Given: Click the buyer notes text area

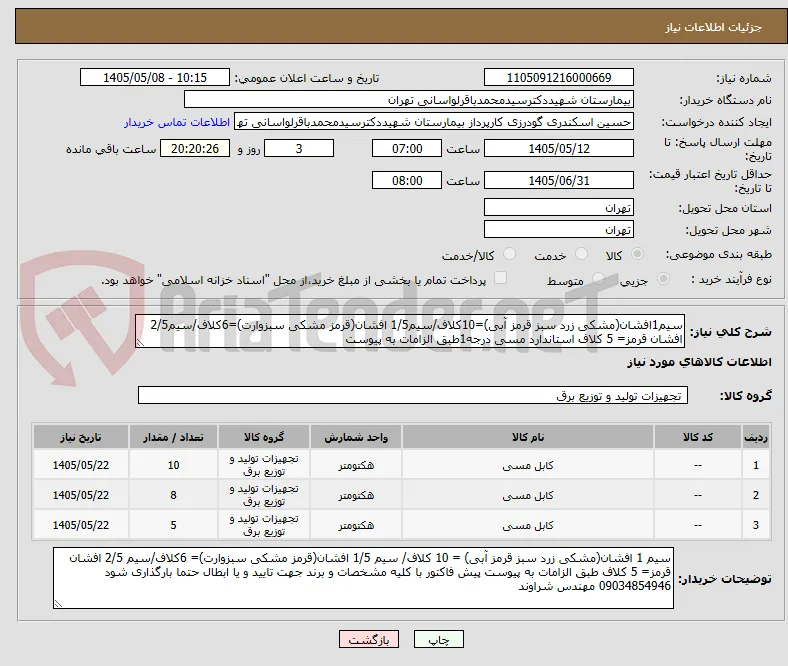Looking at the screenshot, I should [x=363, y=579].
